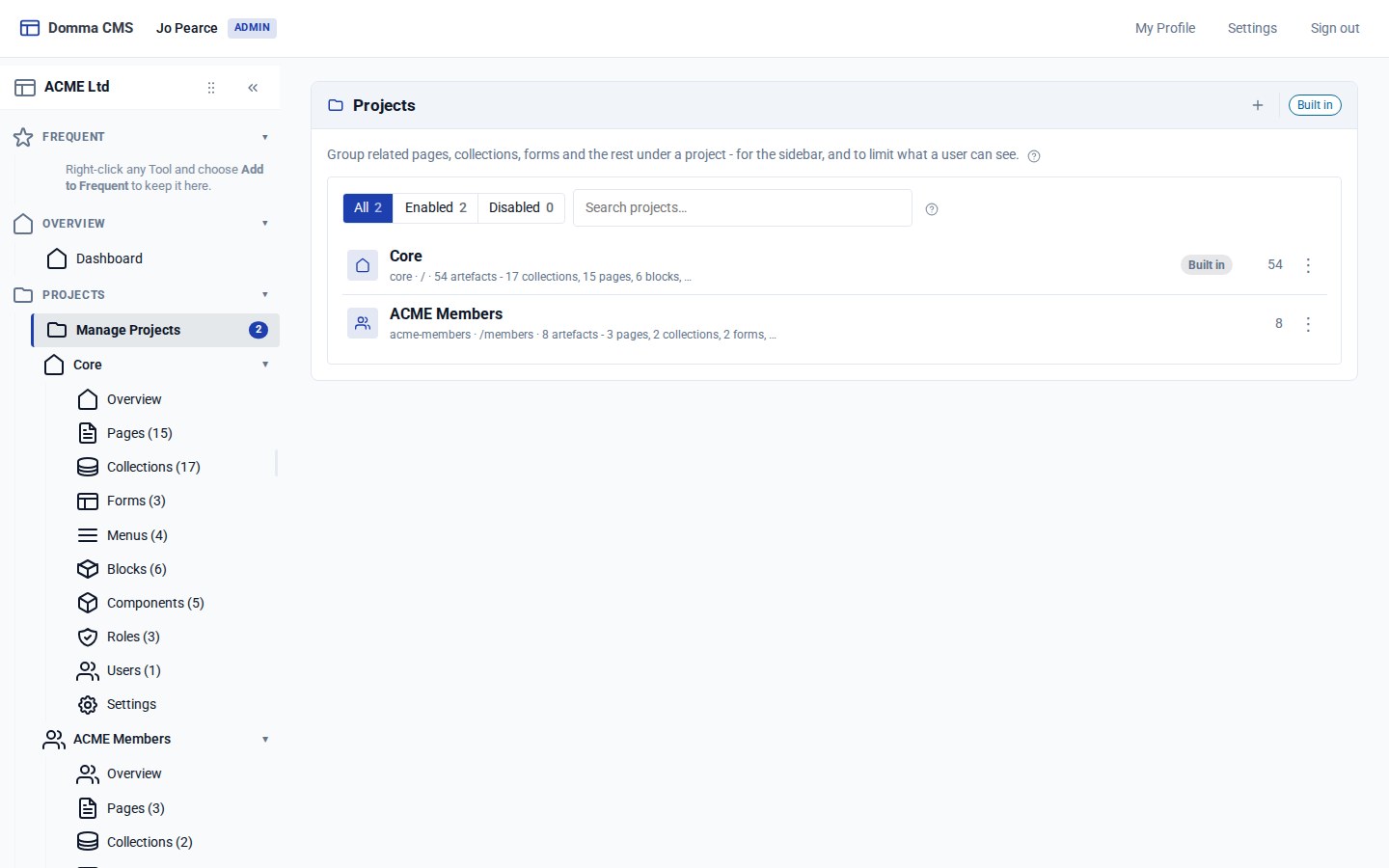This screenshot has height=868, width=1389.
Task: Click the Roles shield icon under Core
Action: pos(88,637)
